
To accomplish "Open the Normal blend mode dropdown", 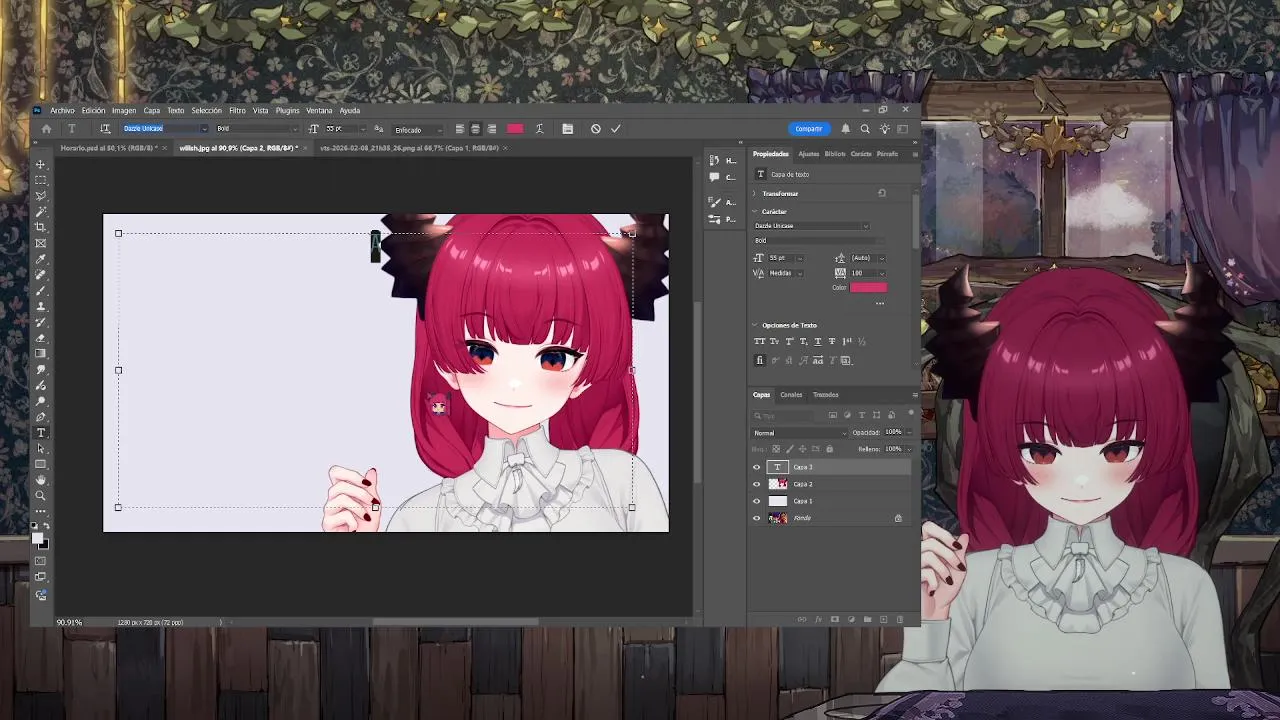I will click(x=799, y=433).
